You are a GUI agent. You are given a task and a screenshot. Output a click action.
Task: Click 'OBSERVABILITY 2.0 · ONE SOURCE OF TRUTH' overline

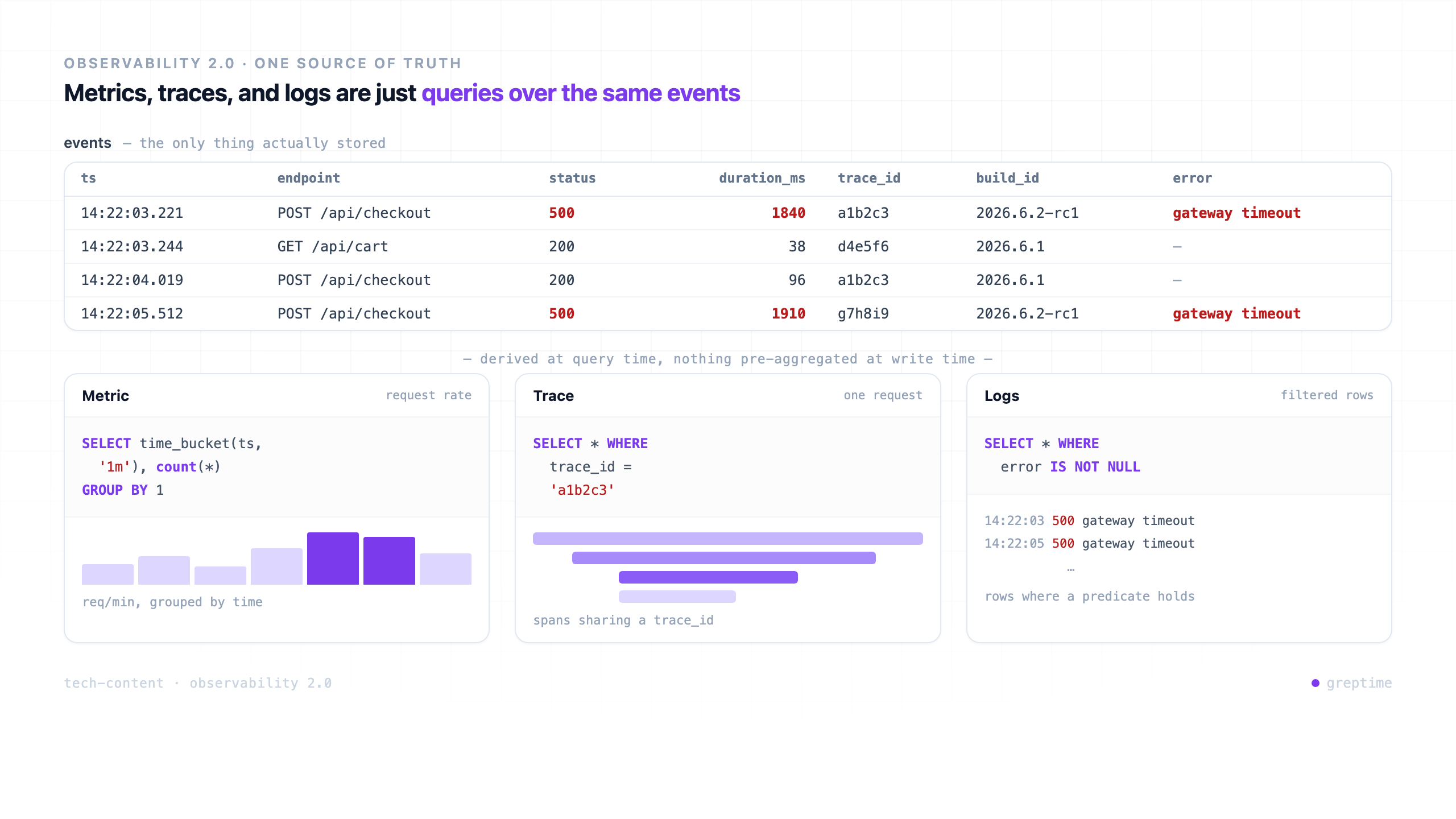pyautogui.click(x=263, y=63)
